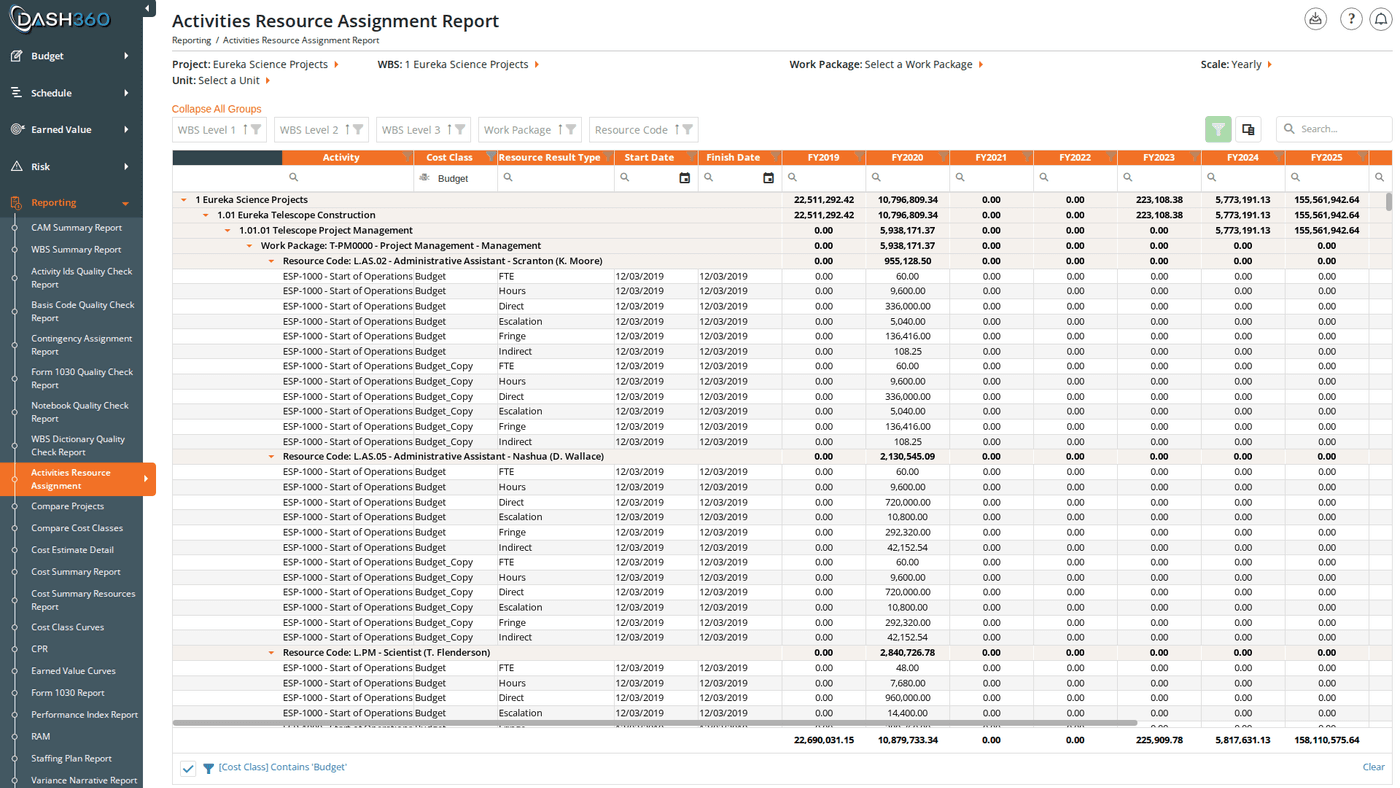Click the Work Package group filter icon
Viewport: 1400px width, 788px height.
point(571,129)
